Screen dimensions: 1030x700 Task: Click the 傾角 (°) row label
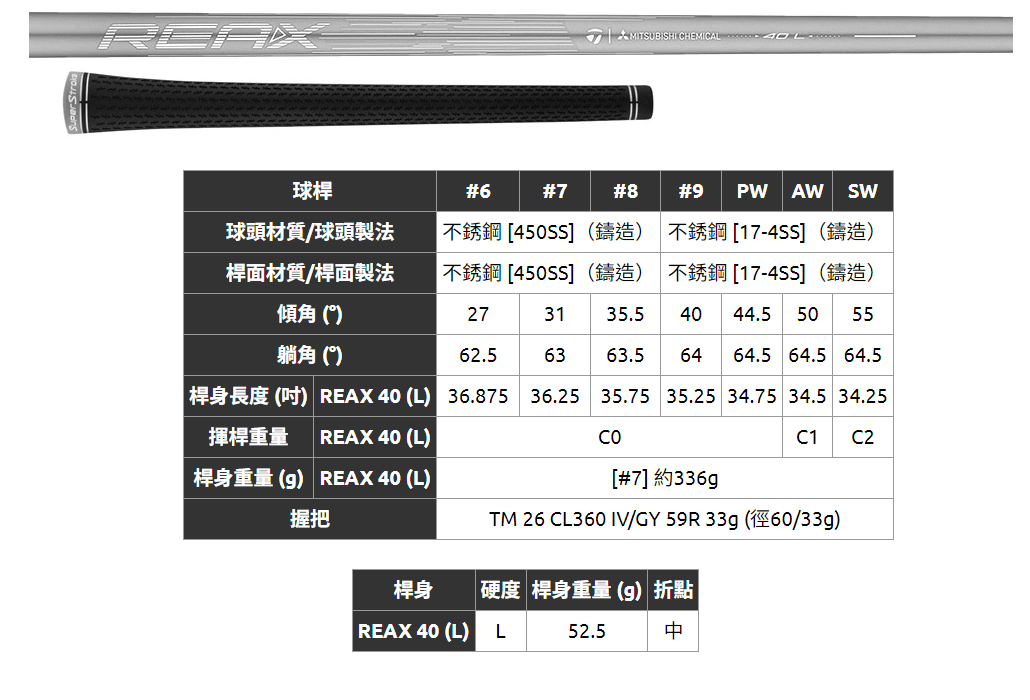point(310,314)
